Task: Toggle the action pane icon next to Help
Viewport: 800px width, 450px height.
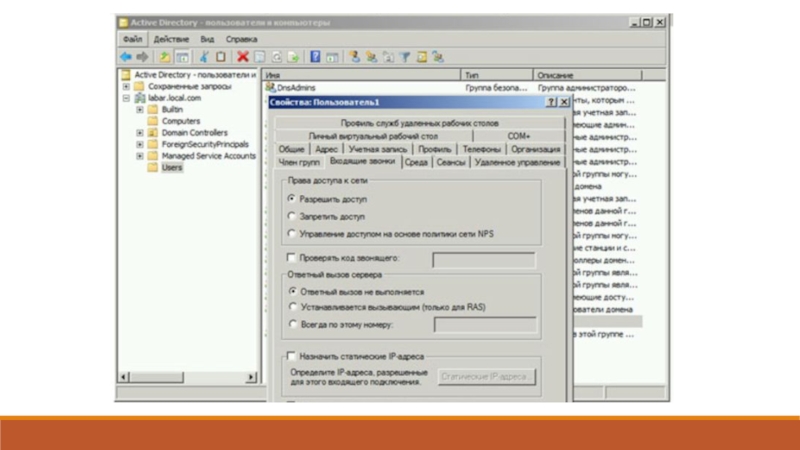Action: tap(332, 57)
